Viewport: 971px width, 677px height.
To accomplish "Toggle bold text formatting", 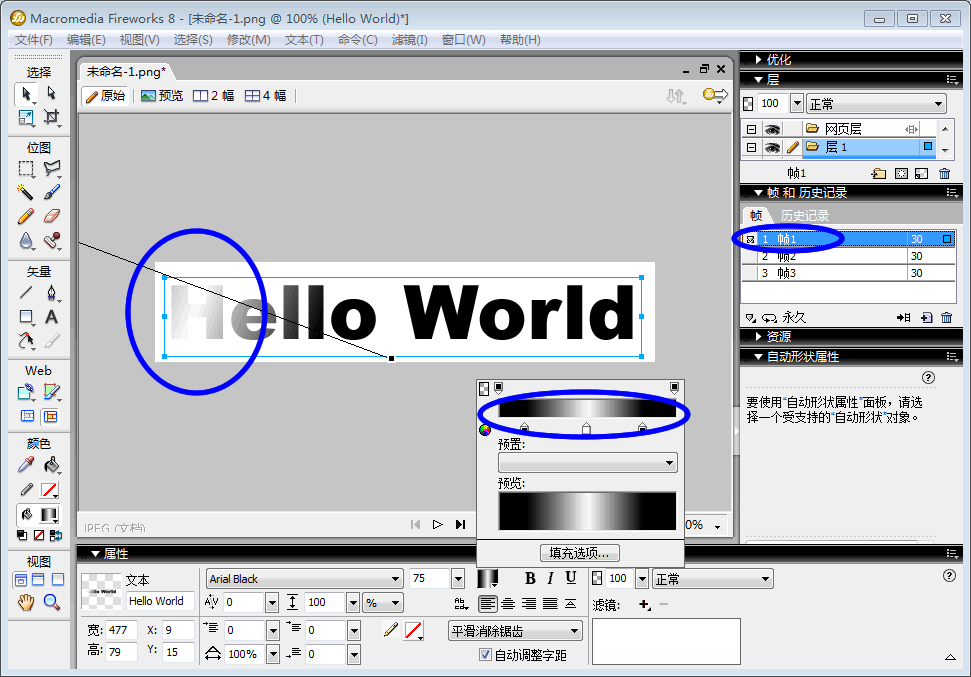I will click(x=530, y=578).
